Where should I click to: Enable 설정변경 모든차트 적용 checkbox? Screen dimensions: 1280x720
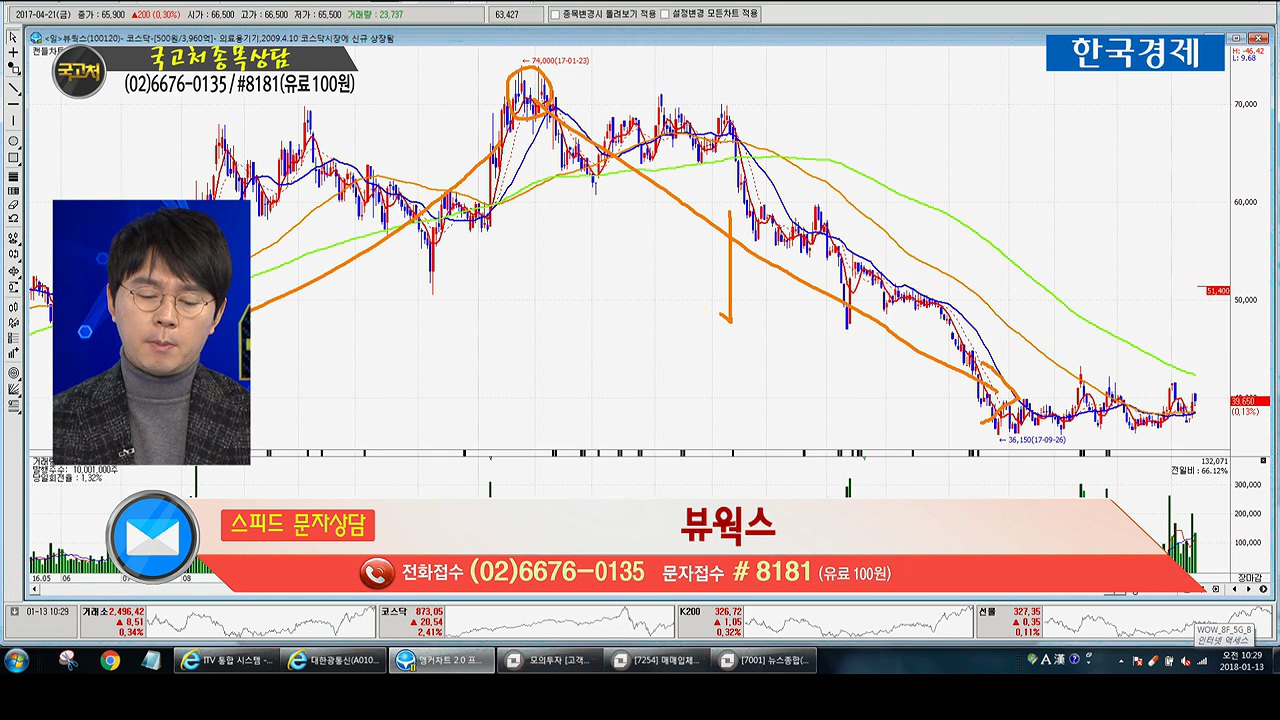click(x=665, y=15)
